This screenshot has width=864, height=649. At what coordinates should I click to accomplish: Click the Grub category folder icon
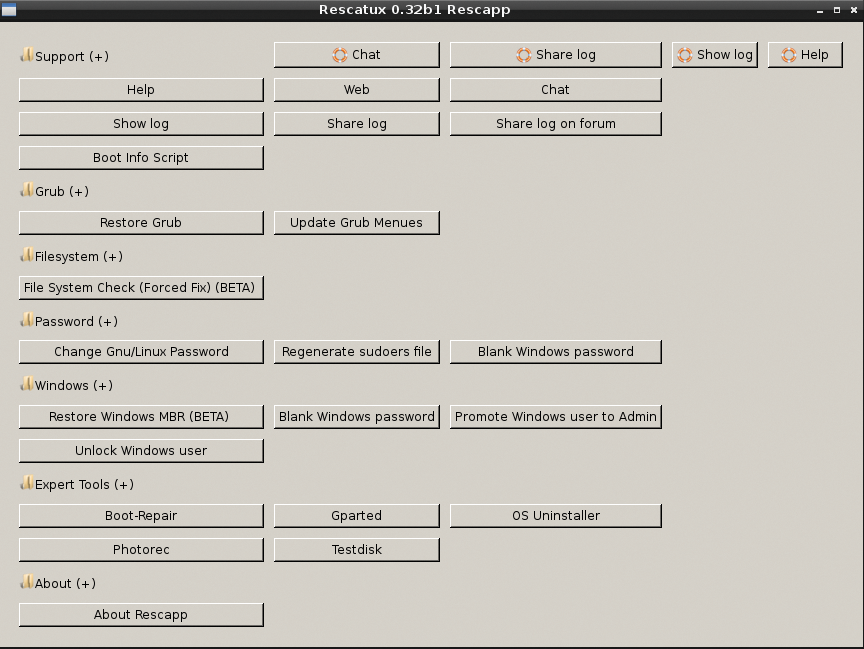coord(26,190)
